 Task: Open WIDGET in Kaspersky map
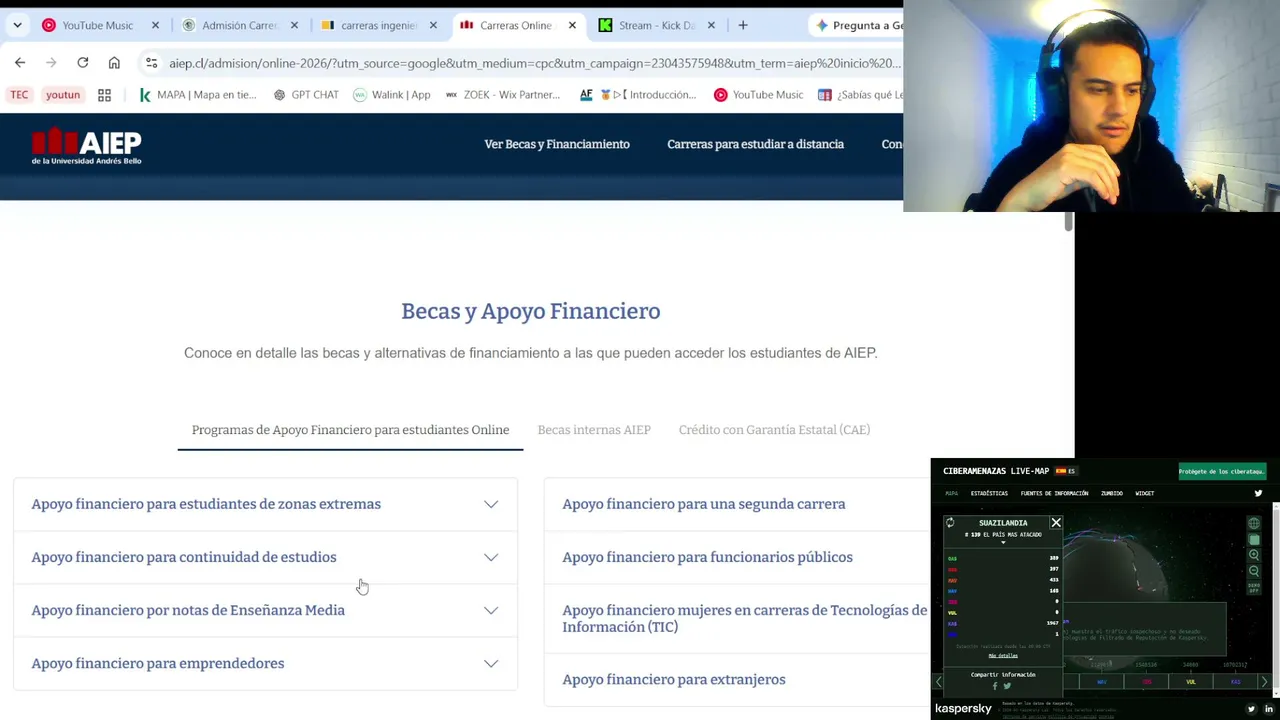tap(1145, 493)
